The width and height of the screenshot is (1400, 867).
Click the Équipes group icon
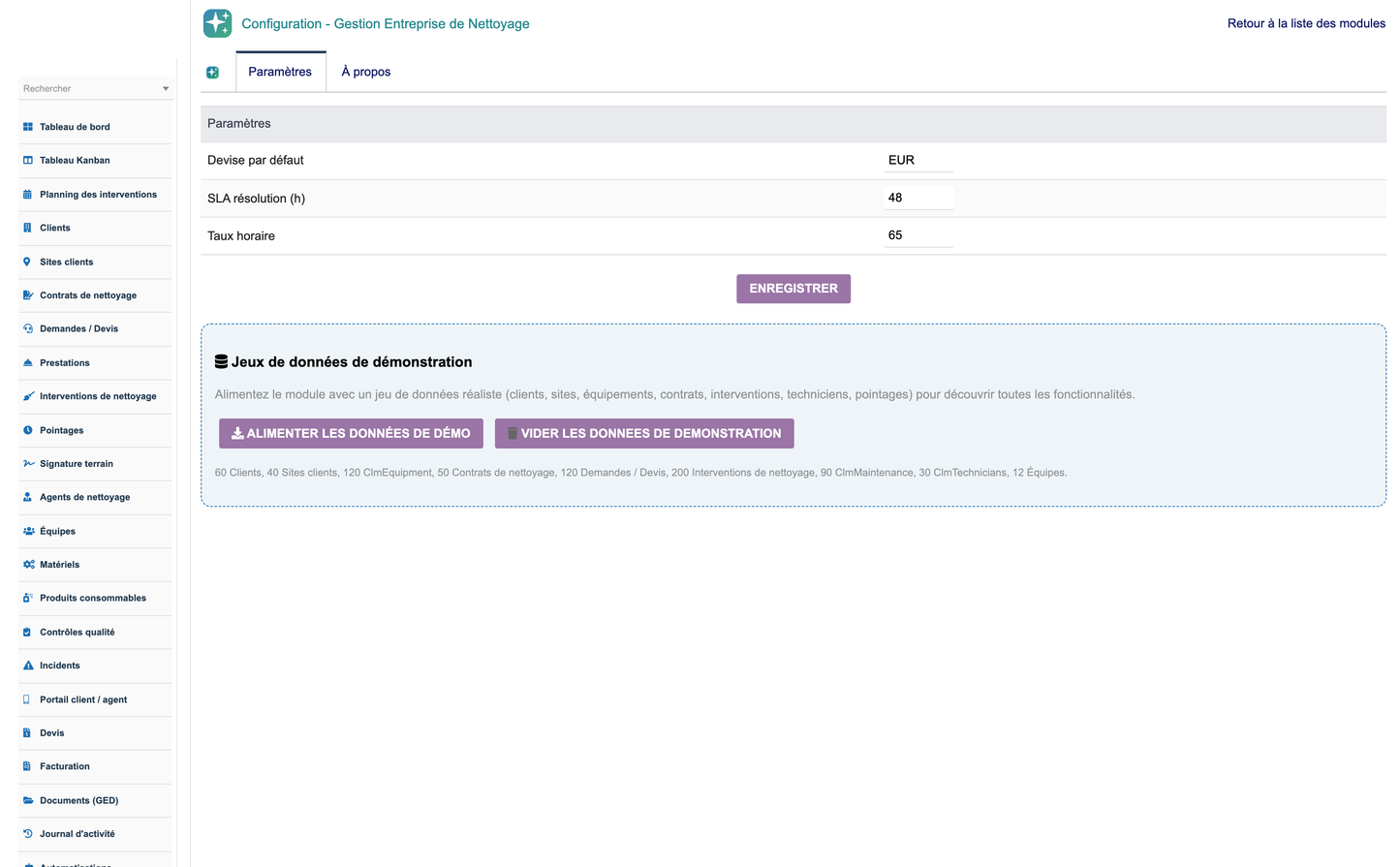coord(28,531)
